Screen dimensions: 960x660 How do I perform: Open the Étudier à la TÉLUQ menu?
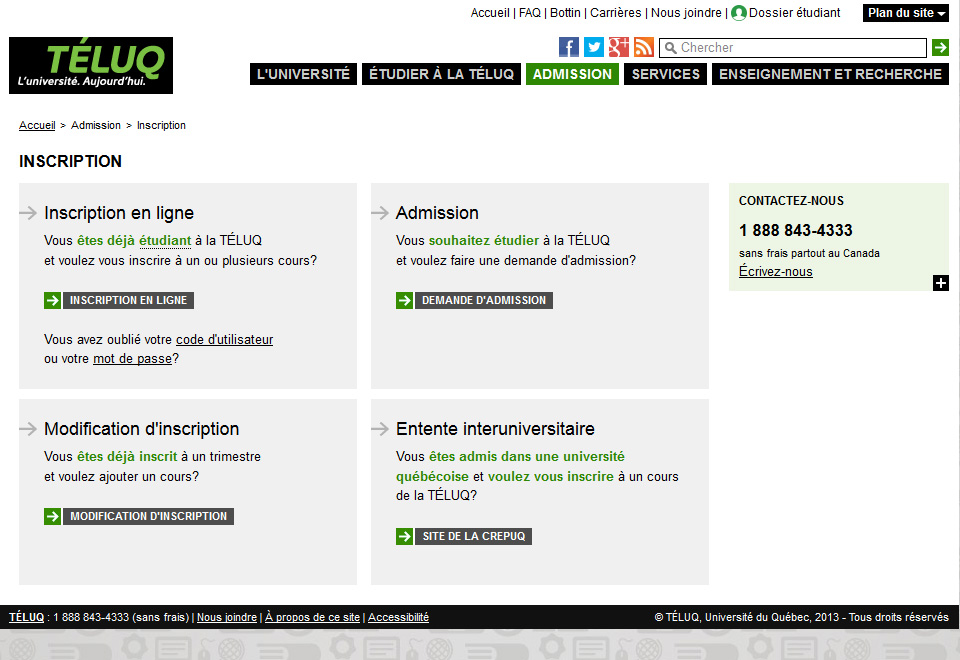click(x=441, y=74)
